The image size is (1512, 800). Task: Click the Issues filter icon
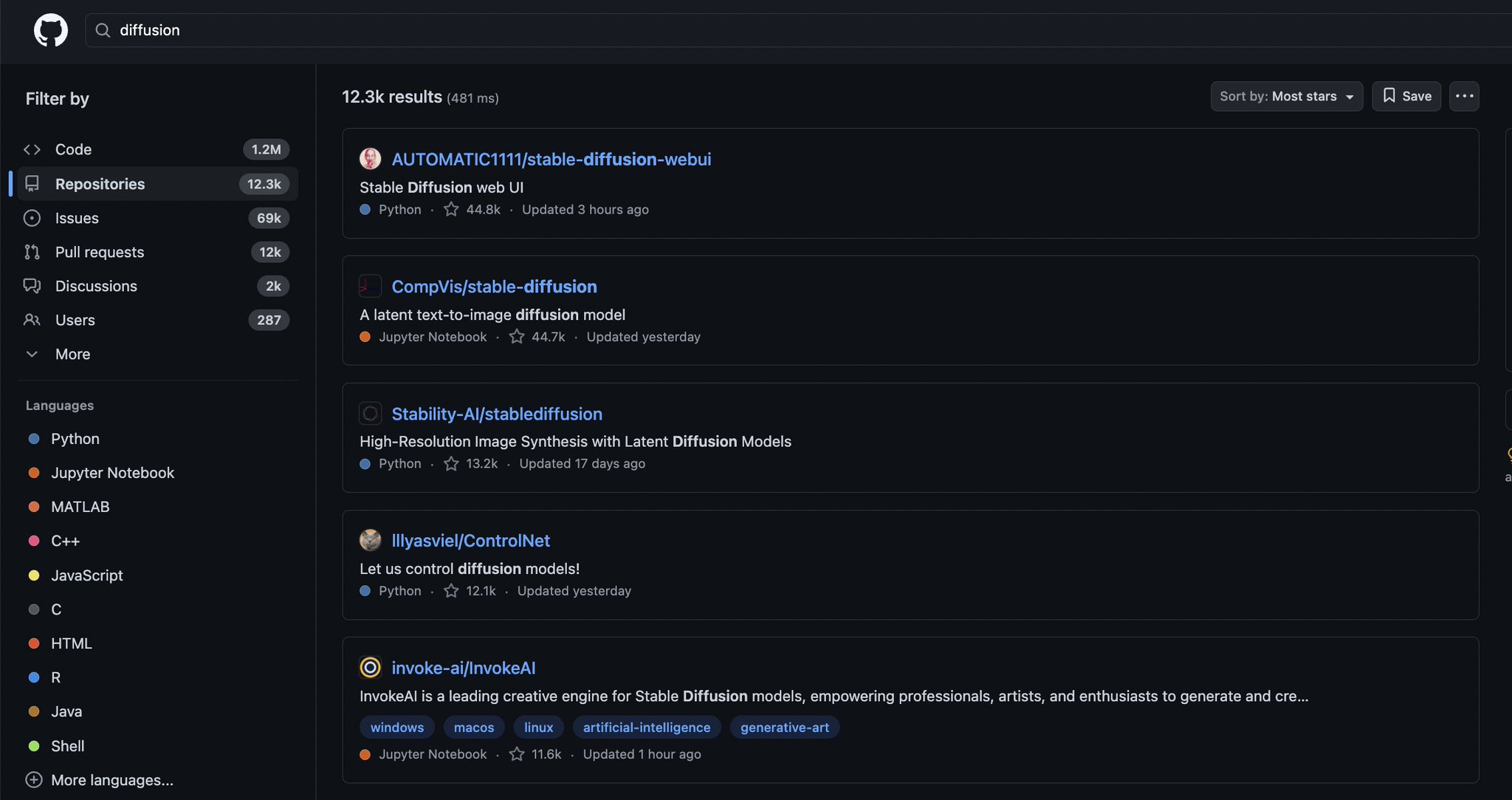(32, 218)
